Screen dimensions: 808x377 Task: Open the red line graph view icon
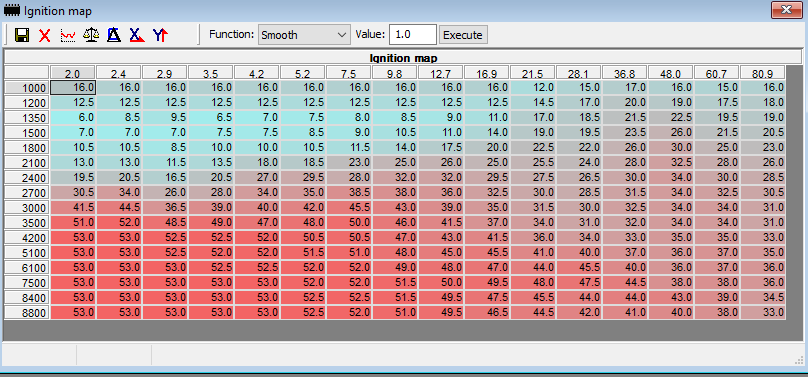click(x=68, y=35)
